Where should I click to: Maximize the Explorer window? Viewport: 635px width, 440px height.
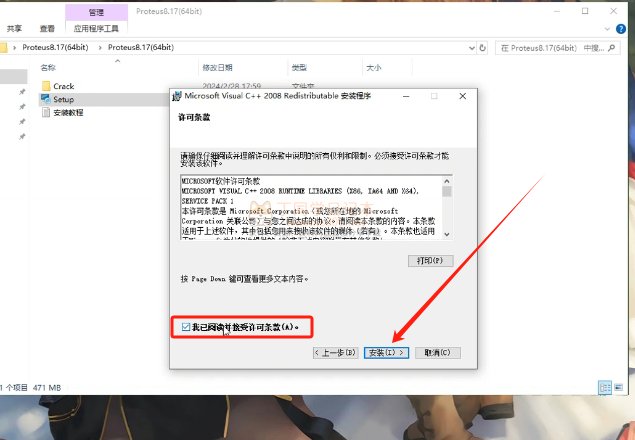(585, 11)
